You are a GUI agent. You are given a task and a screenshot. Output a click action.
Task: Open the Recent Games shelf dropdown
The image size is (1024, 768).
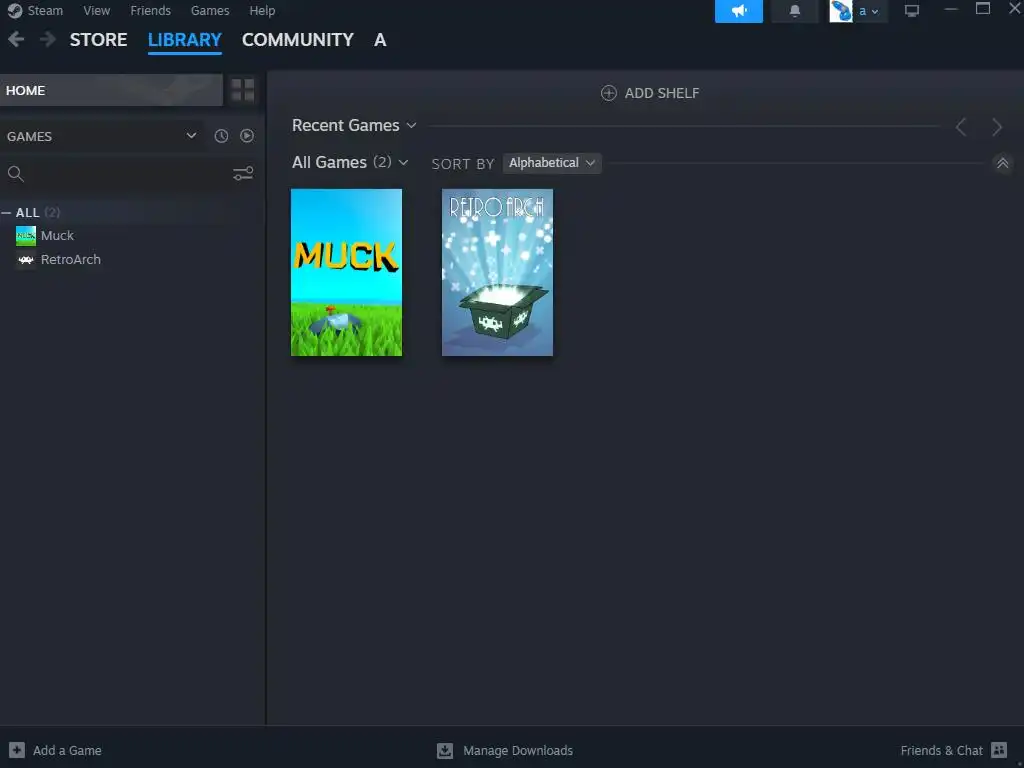tap(411, 125)
